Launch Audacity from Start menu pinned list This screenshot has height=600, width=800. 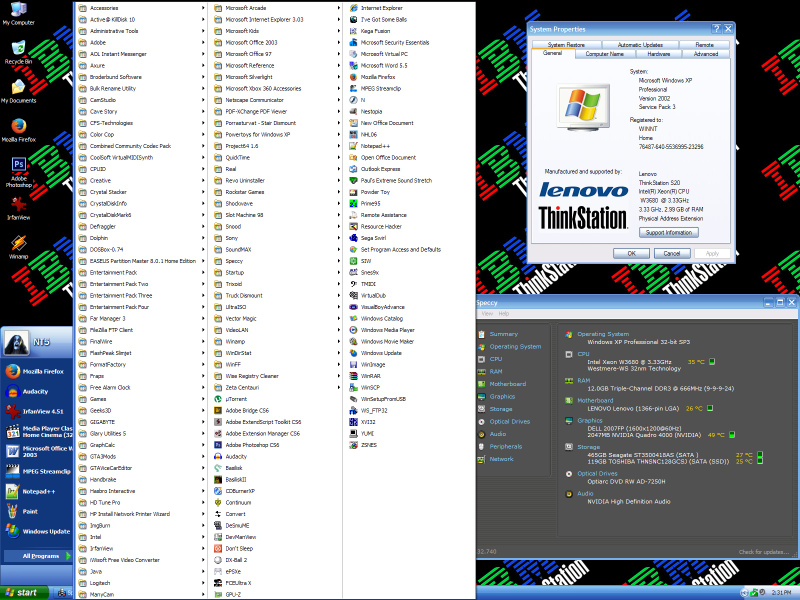37,391
